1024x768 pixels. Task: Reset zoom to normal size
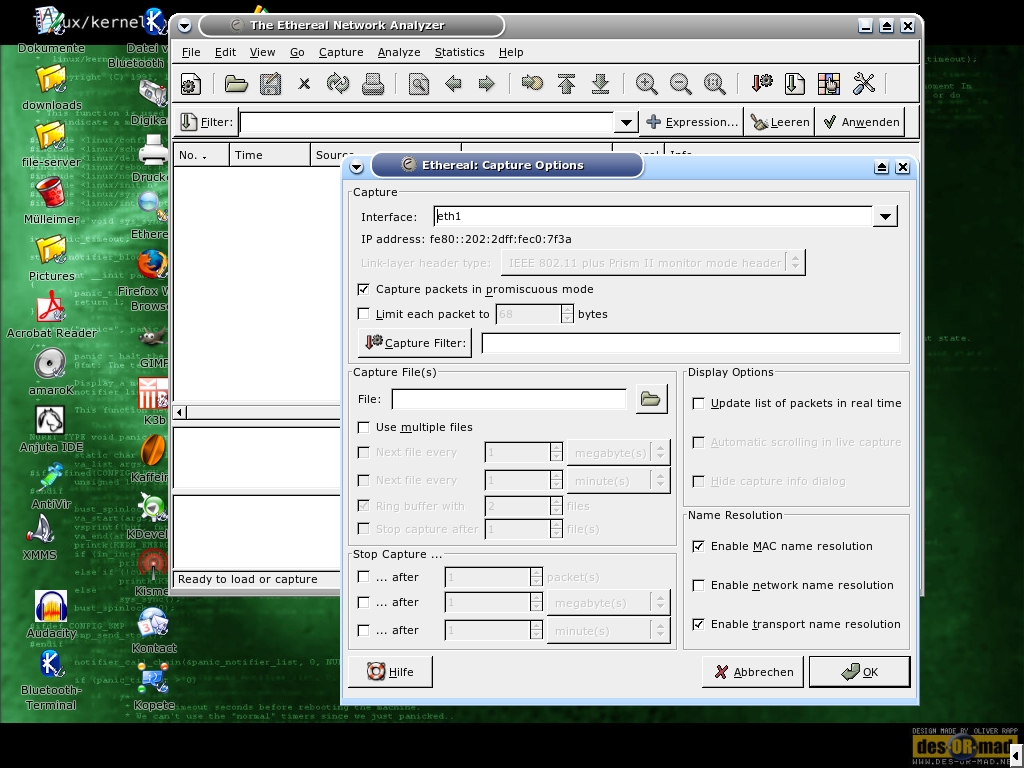(x=714, y=84)
